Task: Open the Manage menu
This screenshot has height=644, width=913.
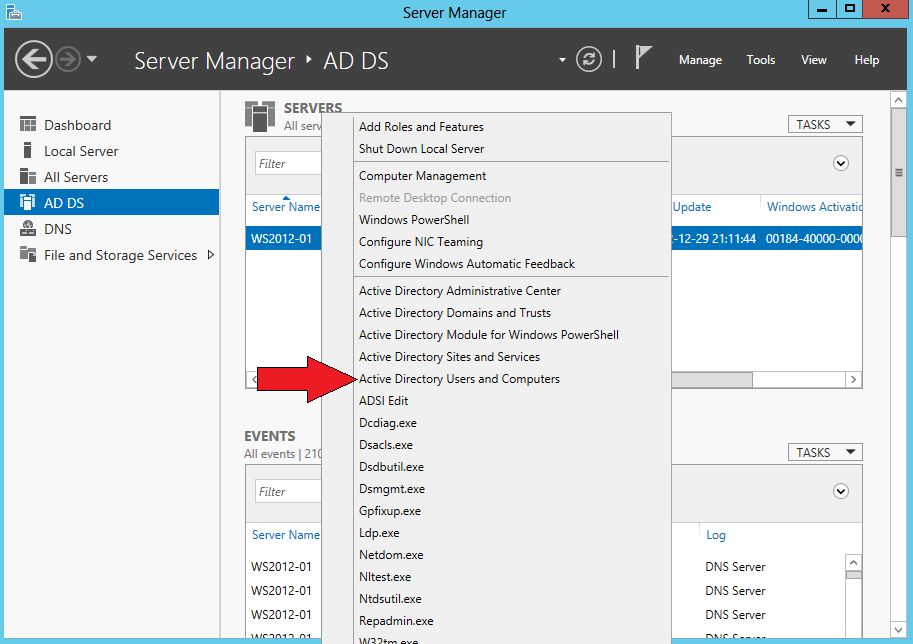Action: (700, 60)
